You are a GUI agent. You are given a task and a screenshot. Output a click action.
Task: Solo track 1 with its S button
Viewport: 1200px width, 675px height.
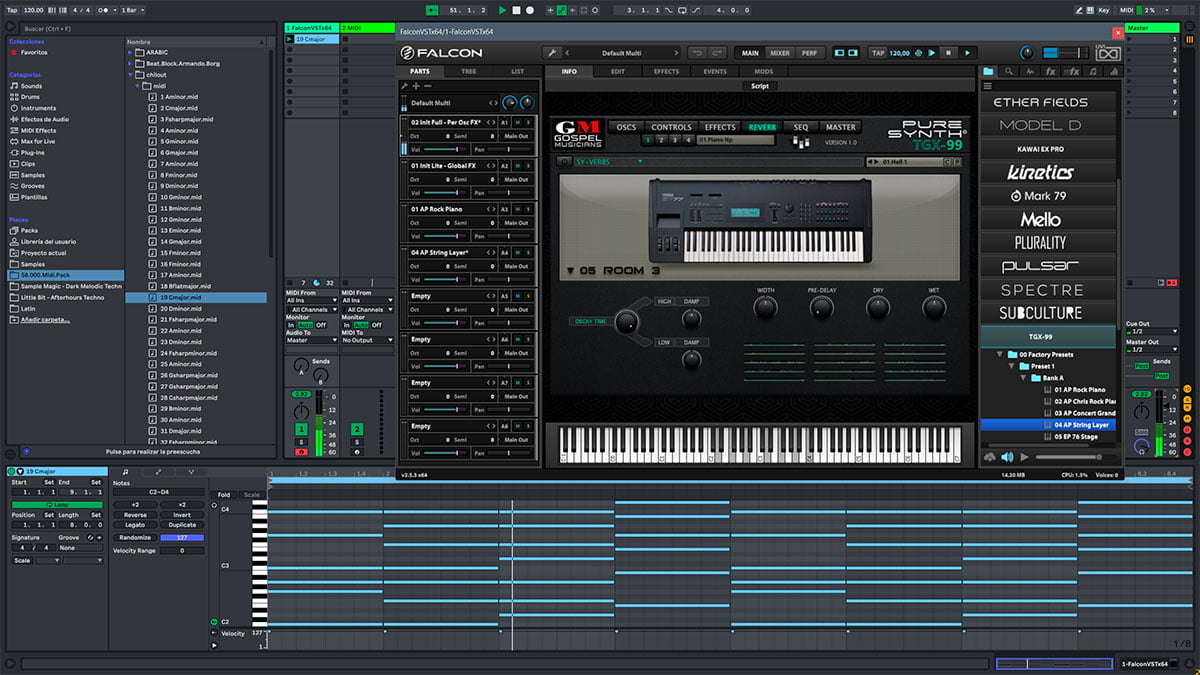coord(300,442)
